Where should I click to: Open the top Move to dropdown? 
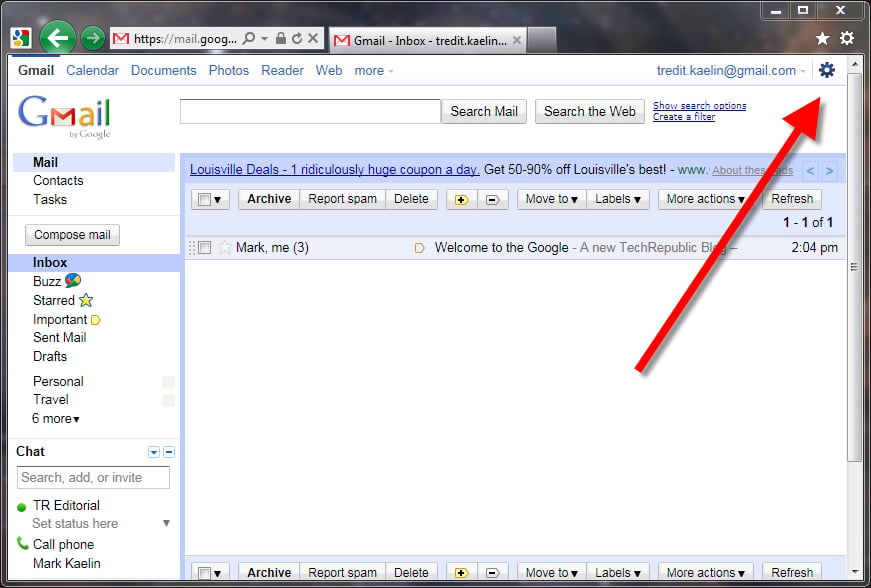pos(552,199)
